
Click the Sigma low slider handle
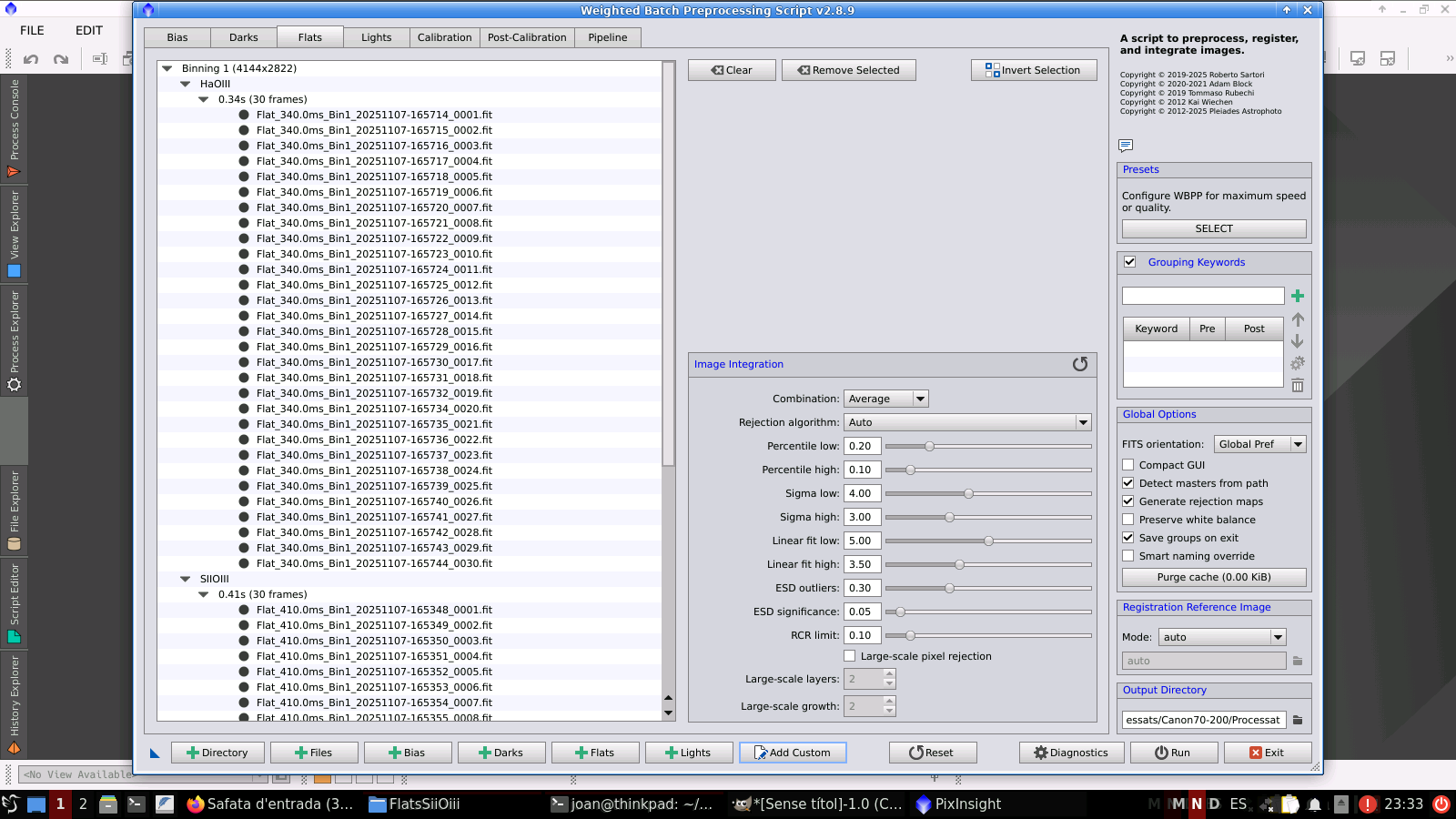coord(968,493)
